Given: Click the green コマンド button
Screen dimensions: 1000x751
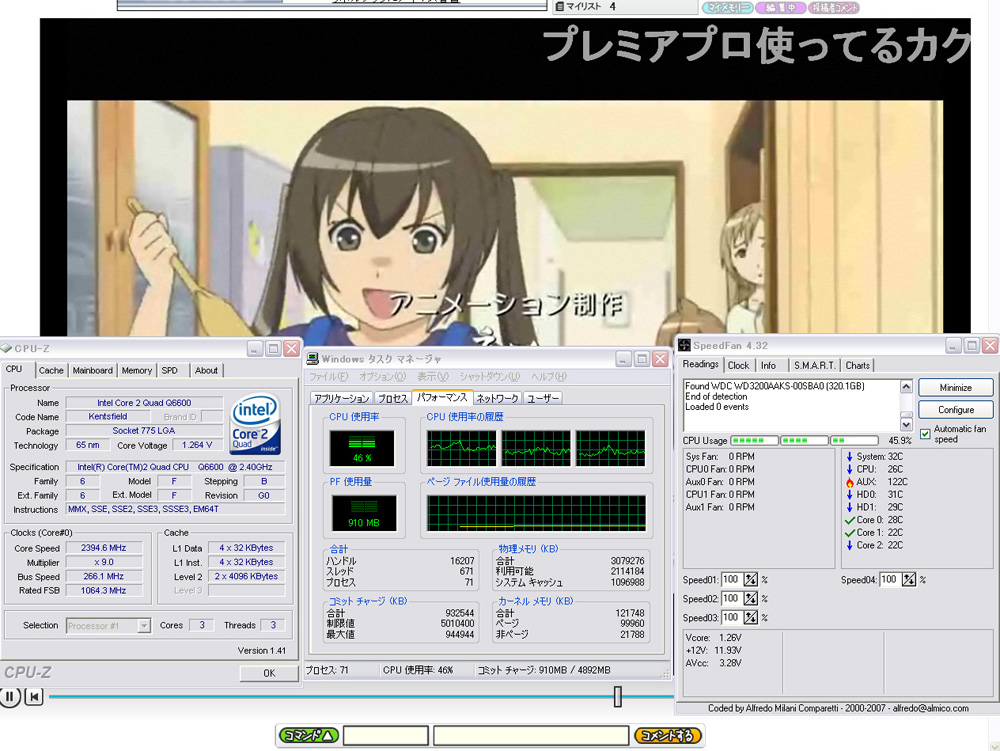Looking at the screenshot, I should point(309,736).
